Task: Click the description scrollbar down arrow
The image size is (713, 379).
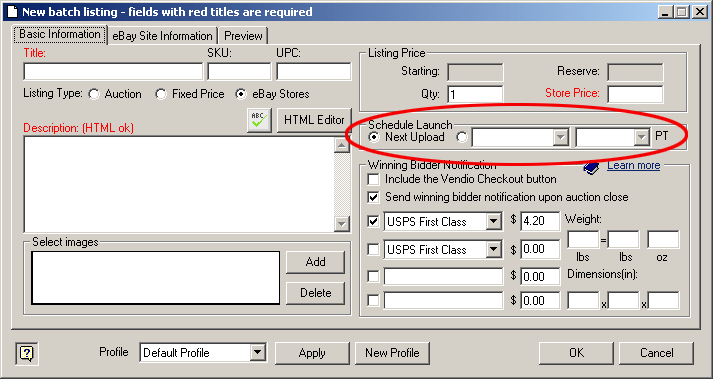Action: [x=341, y=224]
